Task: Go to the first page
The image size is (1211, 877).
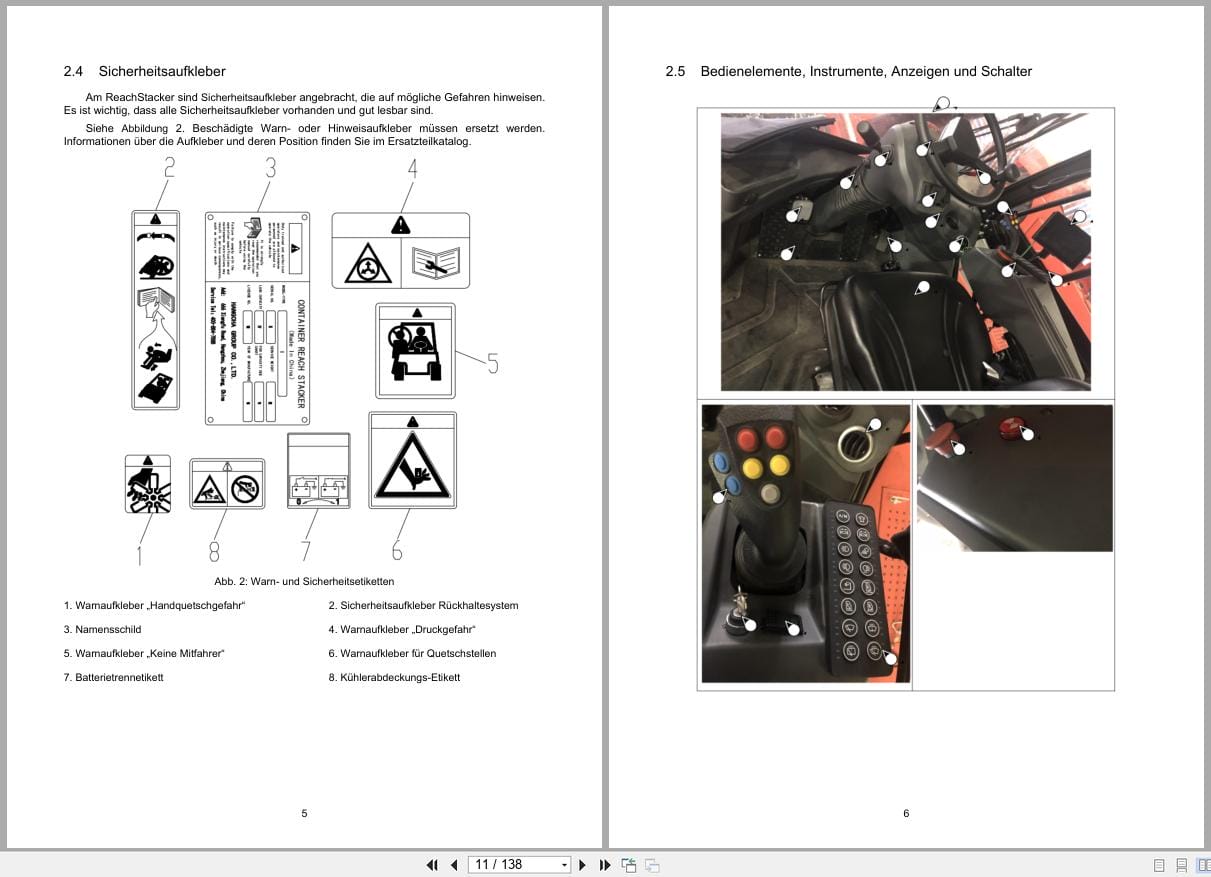Action: point(432,865)
